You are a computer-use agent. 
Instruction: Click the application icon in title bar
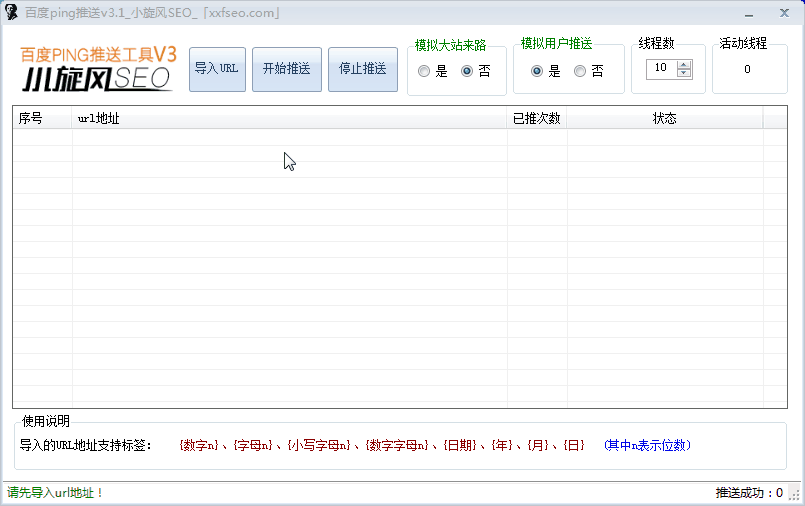[11, 12]
